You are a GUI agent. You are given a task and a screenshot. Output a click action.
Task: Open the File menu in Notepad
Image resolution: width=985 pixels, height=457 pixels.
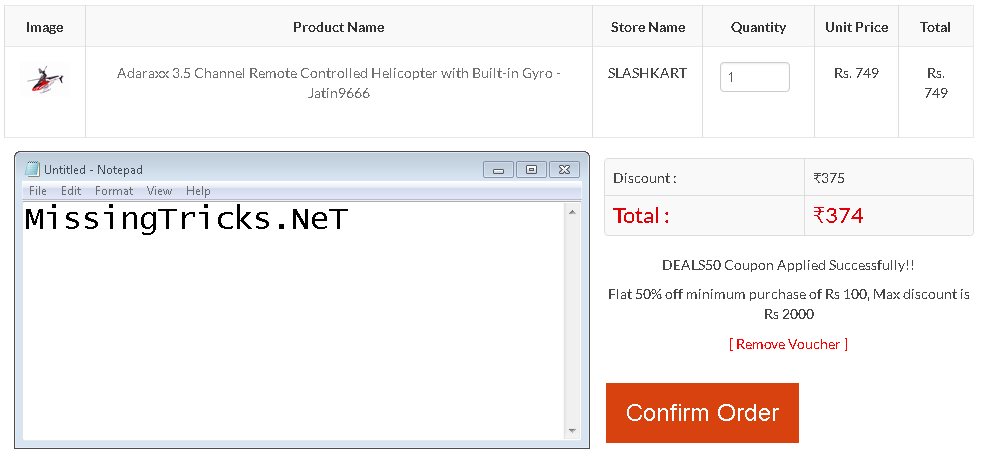click(x=38, y=190)
